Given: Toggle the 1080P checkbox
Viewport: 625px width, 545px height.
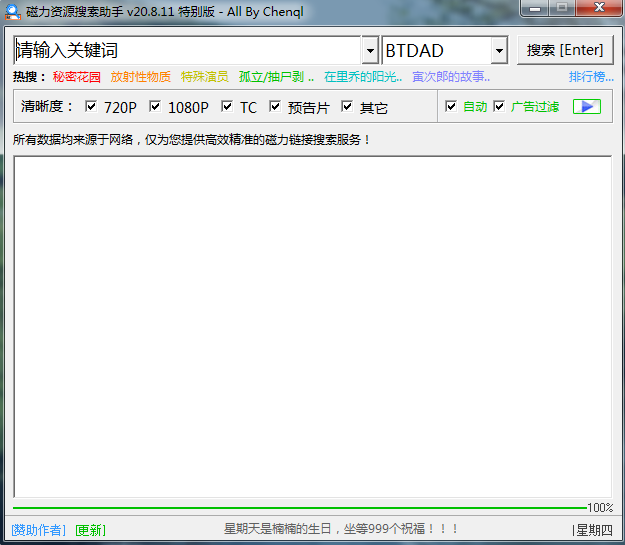Looking at the screenshot, I should click(x=155, y=106).
